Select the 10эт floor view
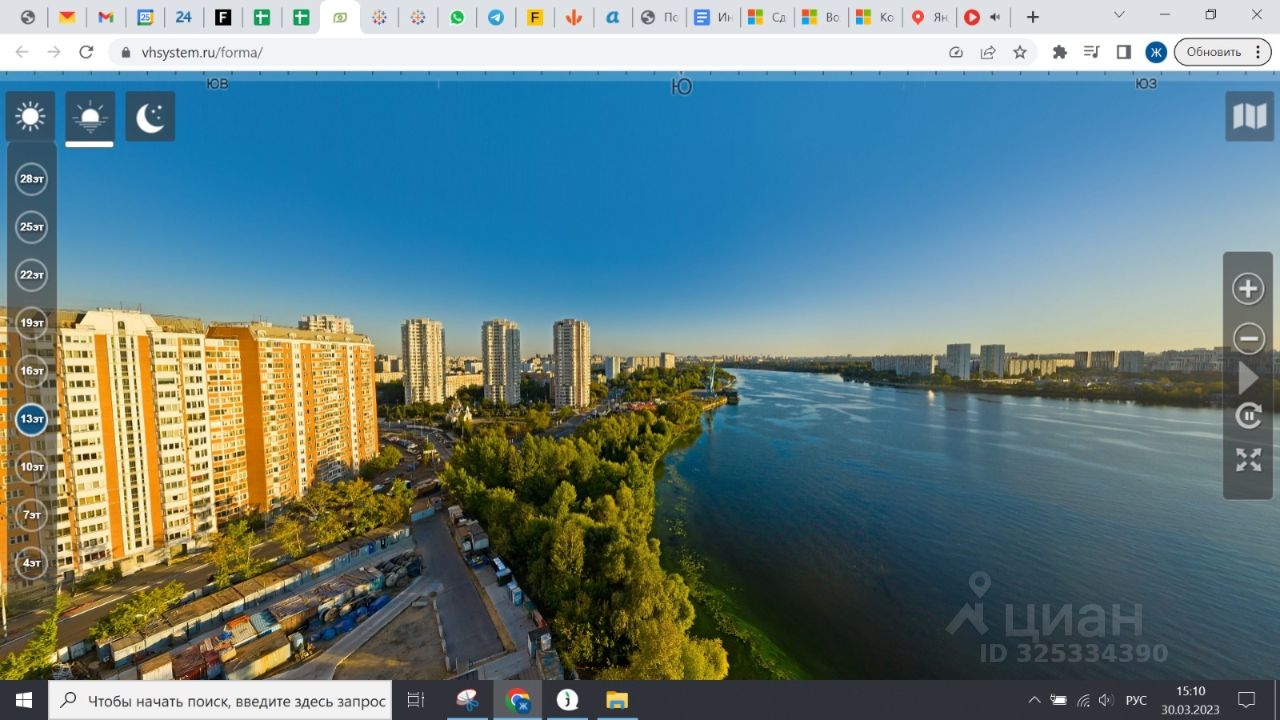Viewport: 1280px width, 720px height. (32, 467)
